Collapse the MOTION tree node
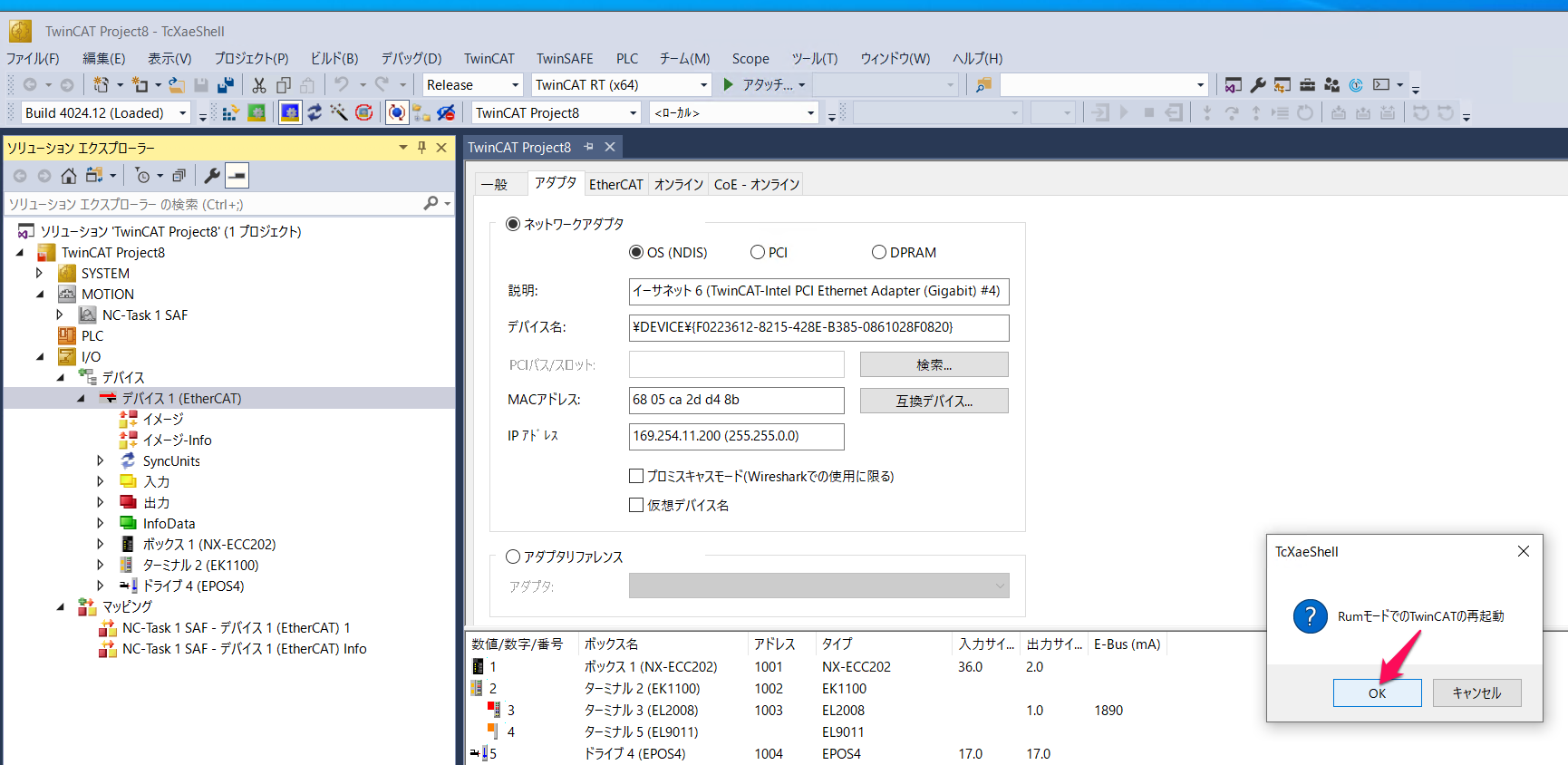Image resolution: width=1568 pixels, height=765 pixels. (40, 294)
